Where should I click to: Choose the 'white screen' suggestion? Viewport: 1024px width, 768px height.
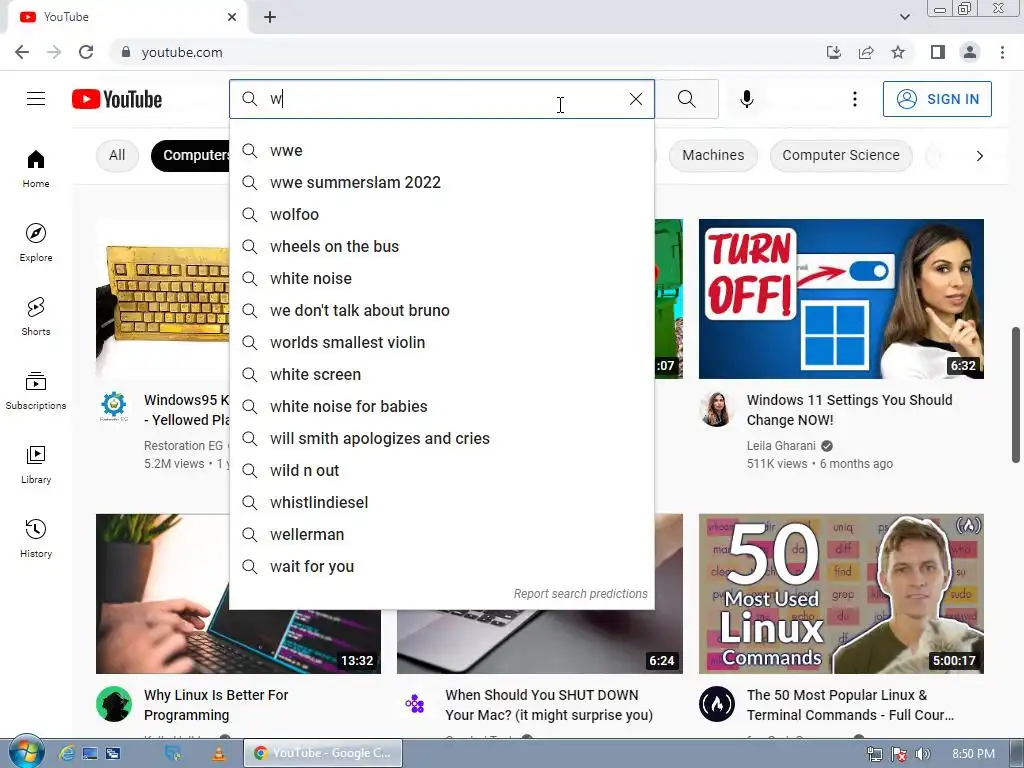(x=441, y=374)
